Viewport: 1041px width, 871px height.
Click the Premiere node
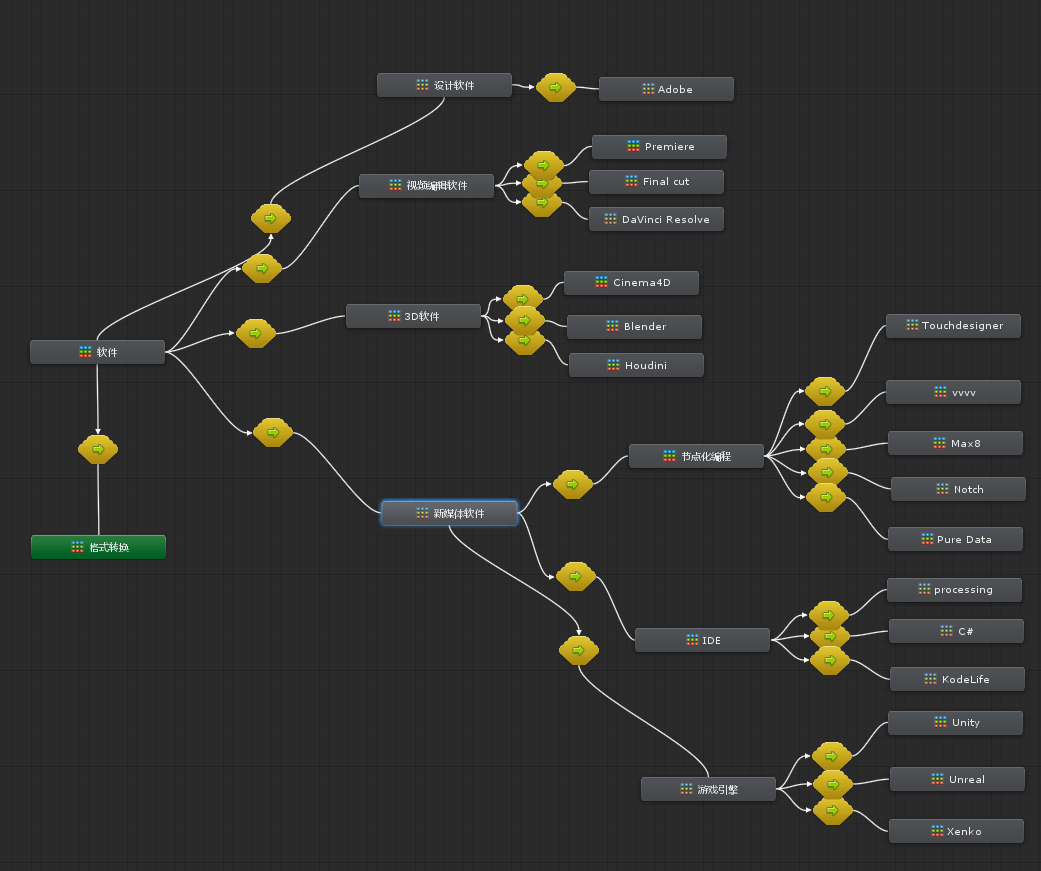coord(659,147)
